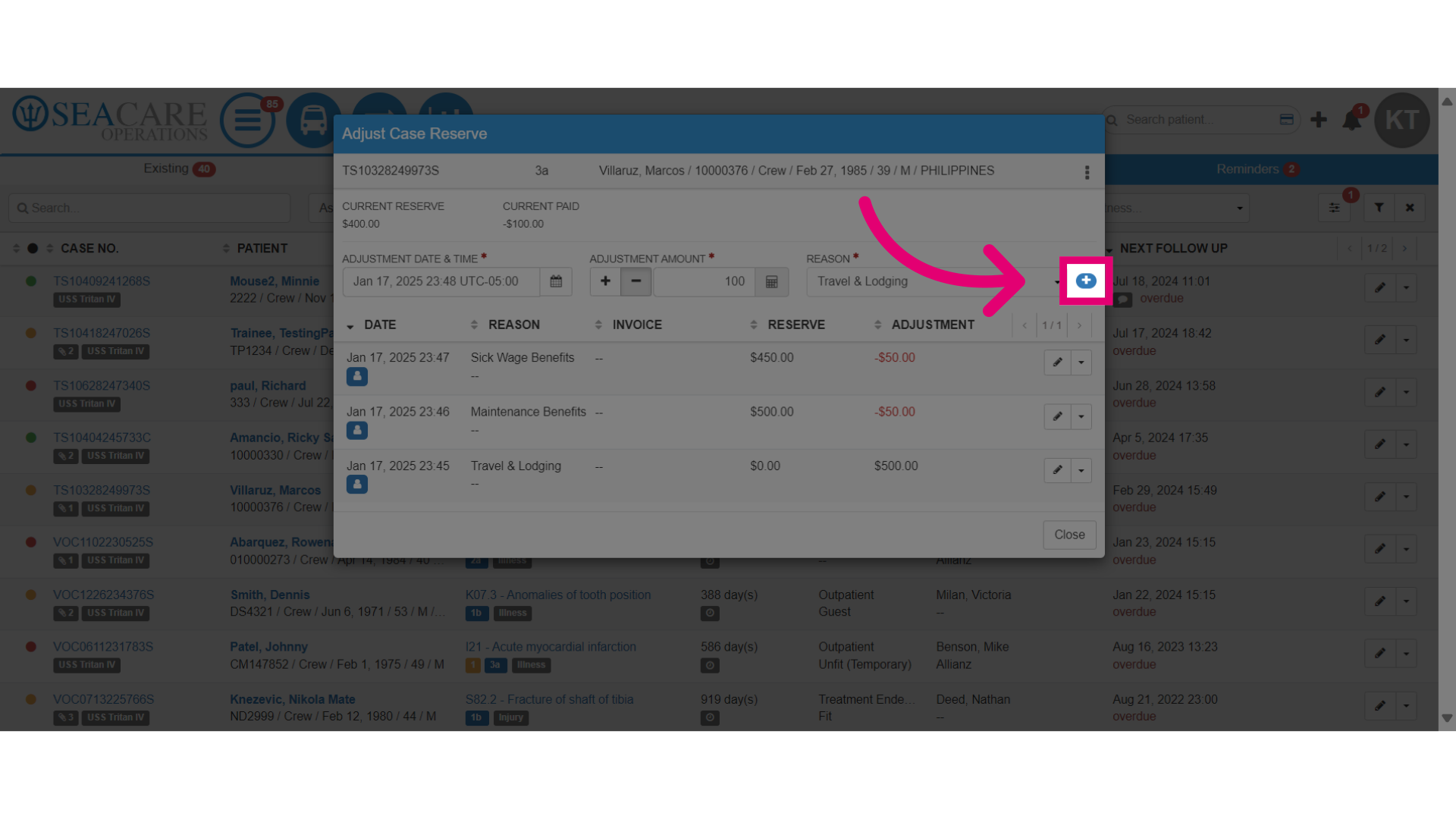Viewport: 1456px width, 819px height.
Task: Select the minus sign adjustment toggle
Action: pos(636,281)
